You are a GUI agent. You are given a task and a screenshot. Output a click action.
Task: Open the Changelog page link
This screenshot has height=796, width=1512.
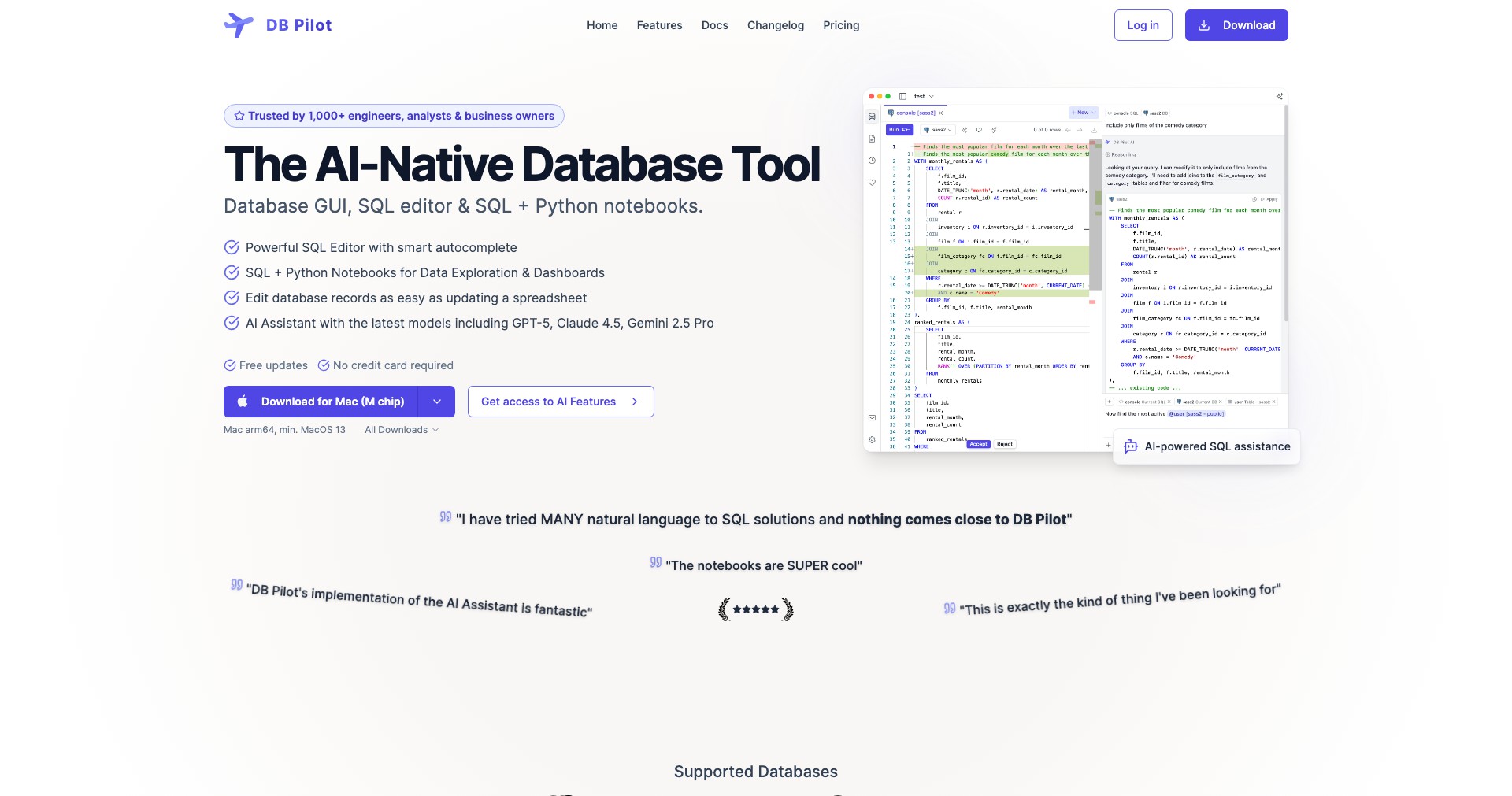point(776,25)
